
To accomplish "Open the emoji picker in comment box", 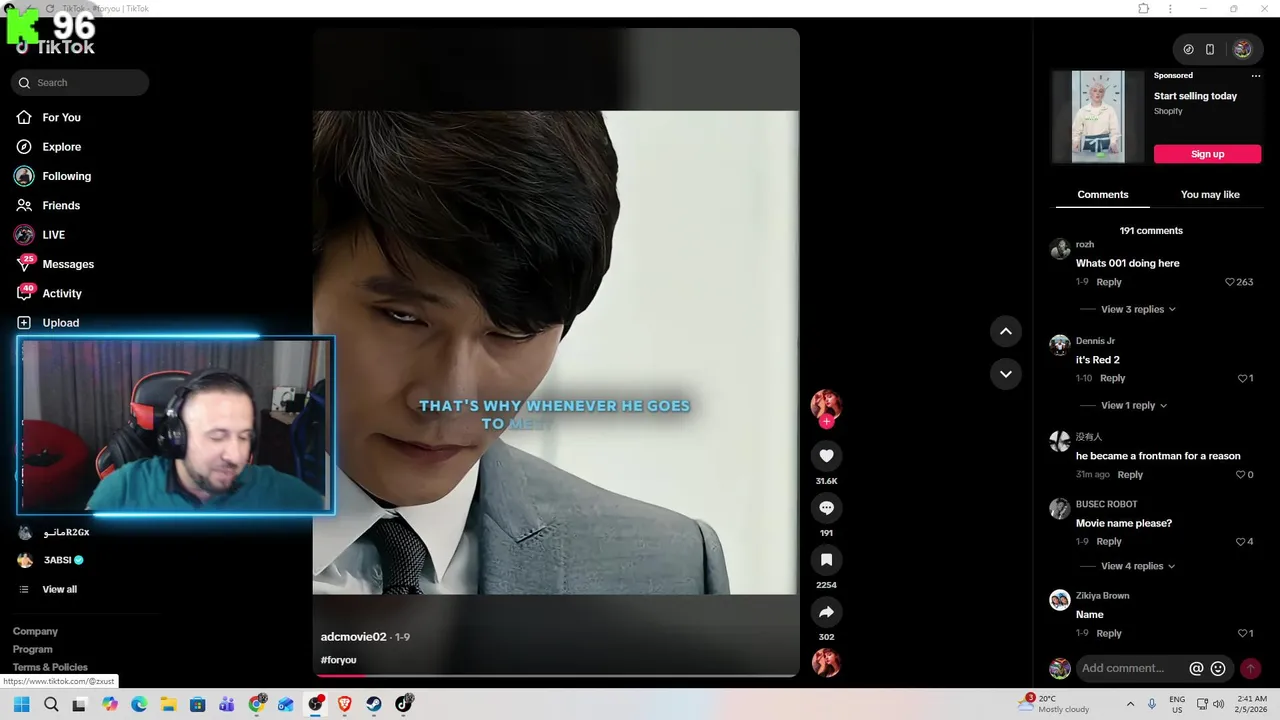I will tap(1218, 668).
